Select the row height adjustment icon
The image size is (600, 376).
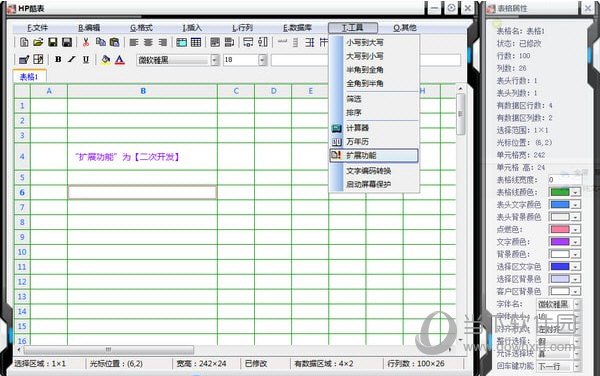pyautogui.click(x=282, y=41)
